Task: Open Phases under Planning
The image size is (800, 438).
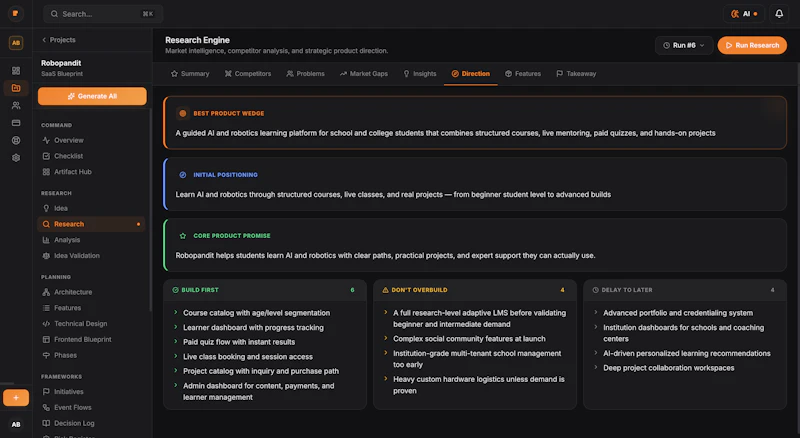Action: (x=92, y=355)
